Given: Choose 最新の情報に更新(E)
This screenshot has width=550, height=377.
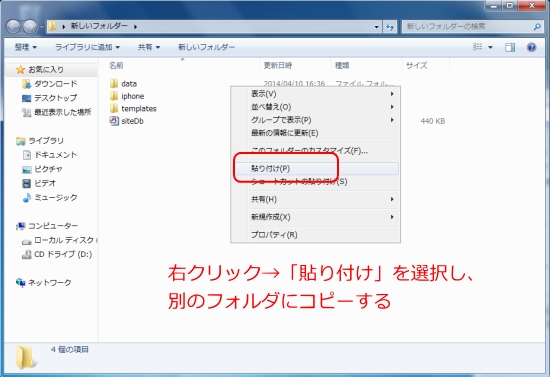Looking at the screenshot, I should [315, 133].
